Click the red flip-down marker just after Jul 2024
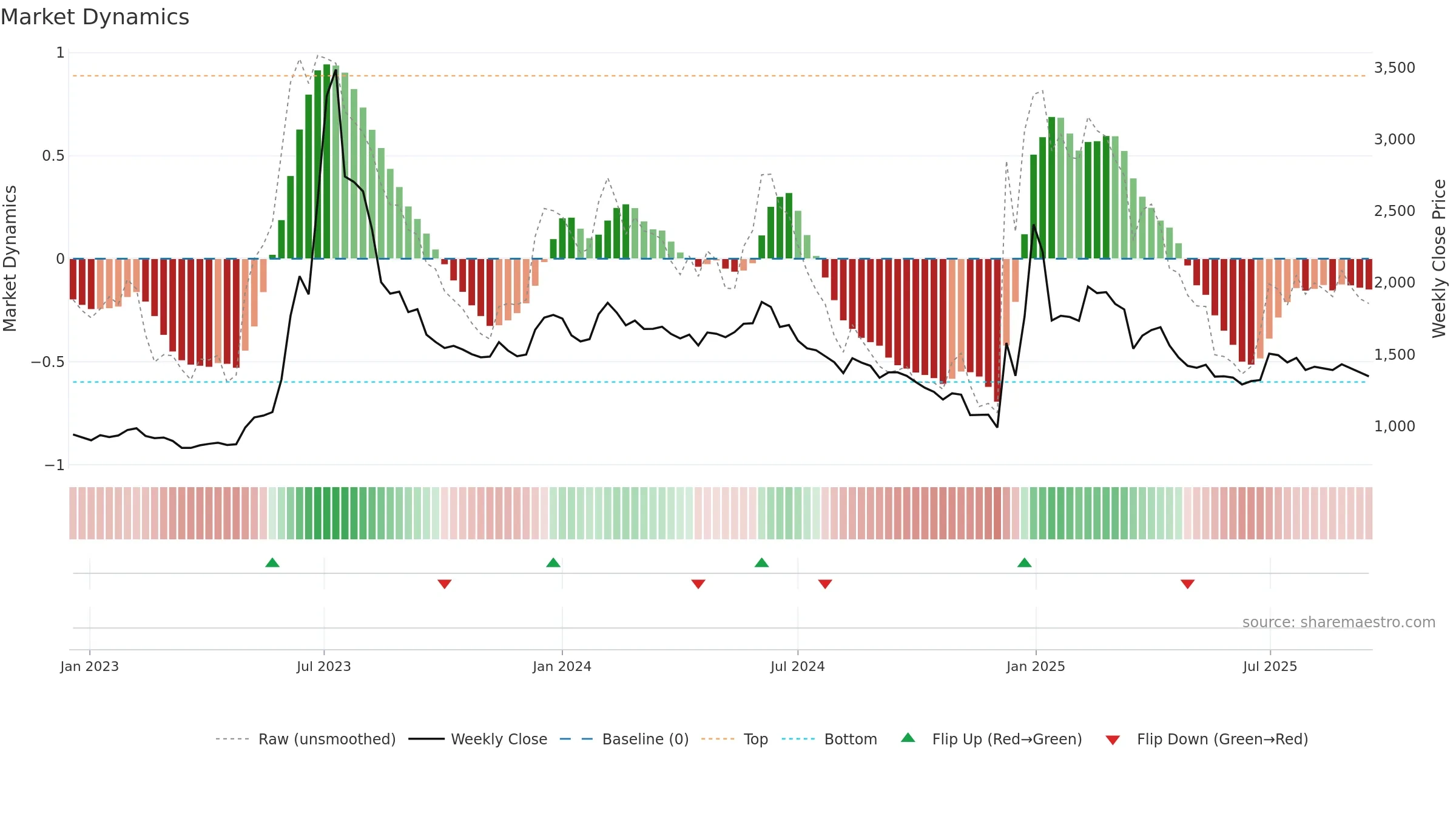1456x819 pixels. (825, 584)
